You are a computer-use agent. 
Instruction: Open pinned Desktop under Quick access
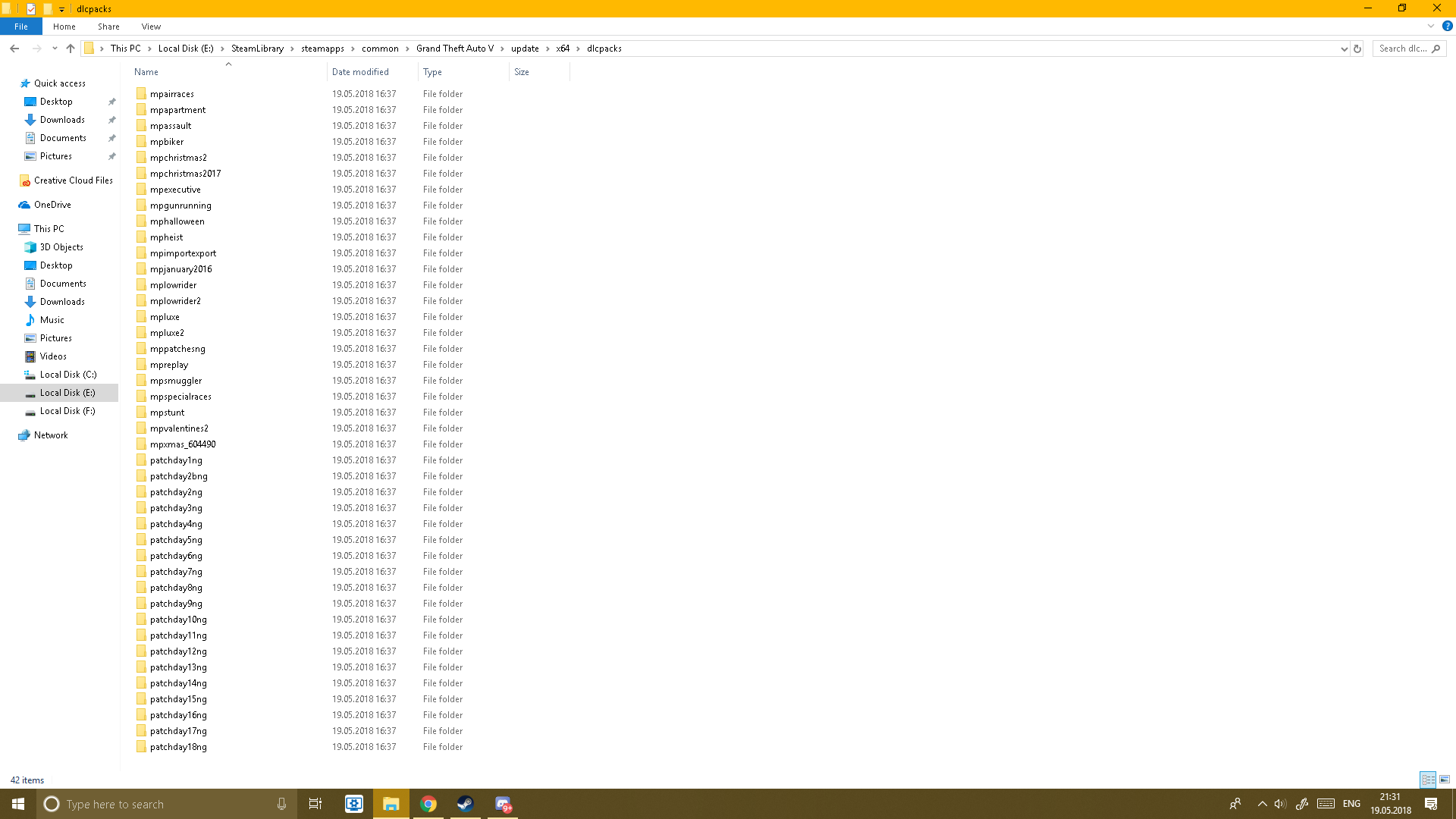coord(56,102)
